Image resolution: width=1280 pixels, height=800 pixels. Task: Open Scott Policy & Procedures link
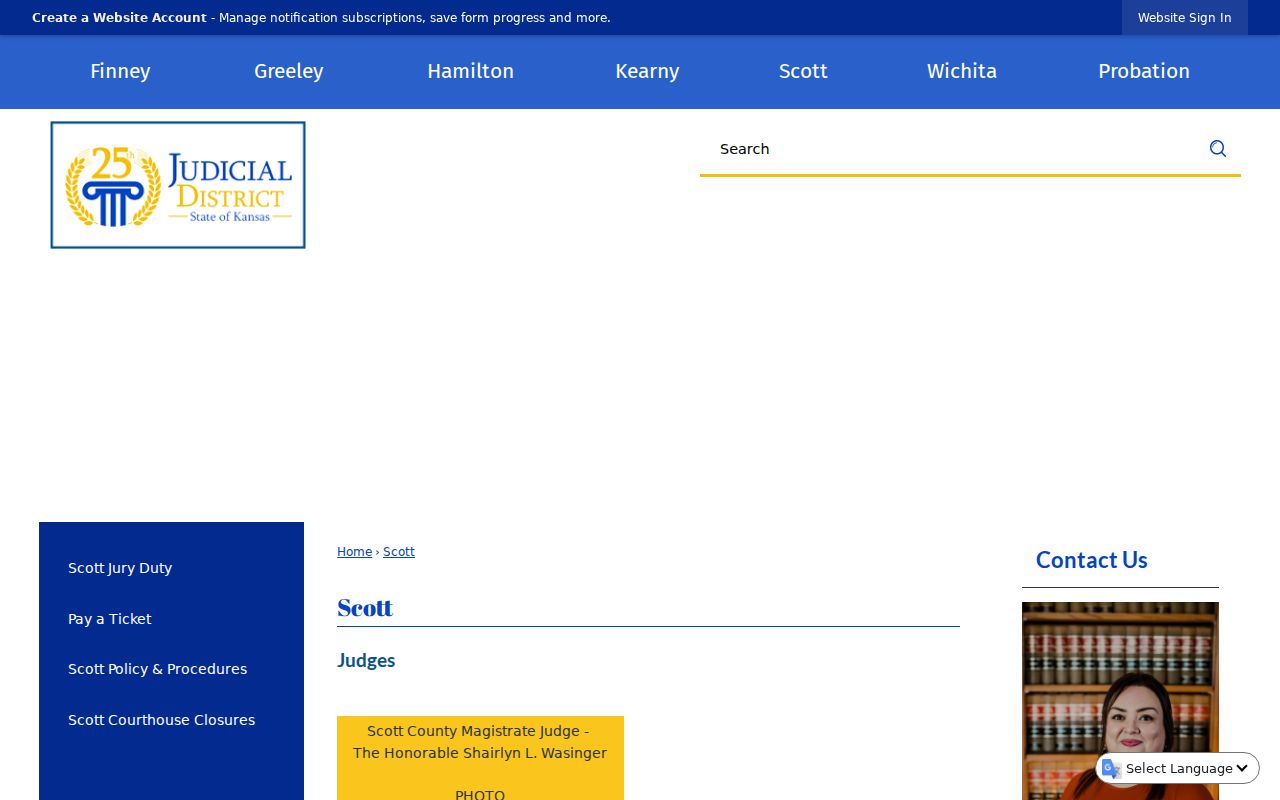tap(157, 669)
